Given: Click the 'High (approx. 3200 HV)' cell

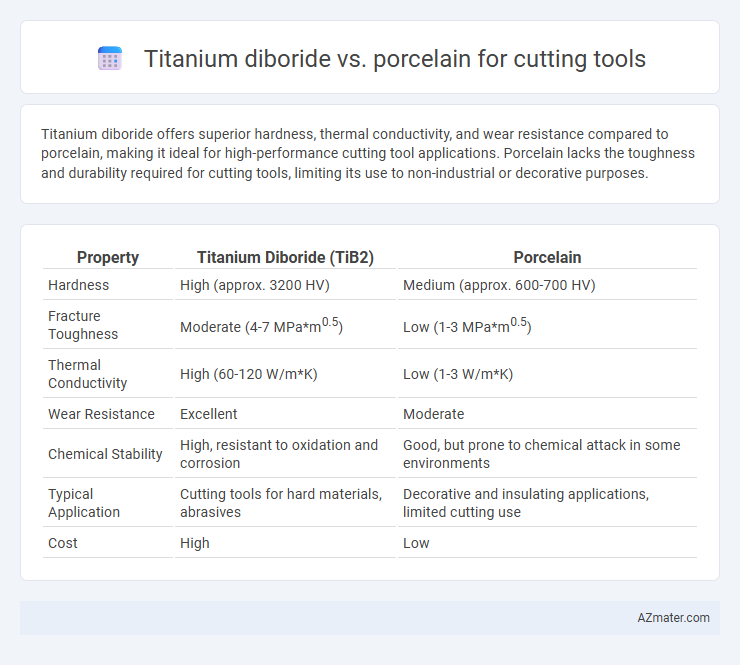Looking at the screenshot, I should point(254,285).
